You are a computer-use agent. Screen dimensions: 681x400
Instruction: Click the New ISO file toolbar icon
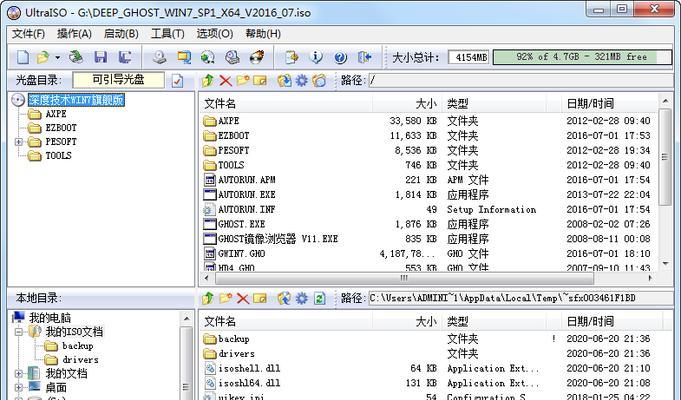[23, 57]
